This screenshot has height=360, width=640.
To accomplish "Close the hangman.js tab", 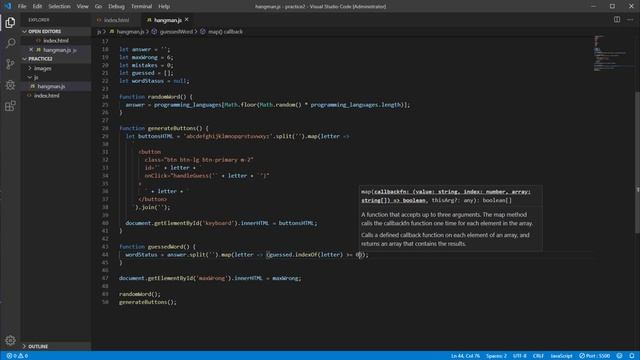I will [187, 20].
